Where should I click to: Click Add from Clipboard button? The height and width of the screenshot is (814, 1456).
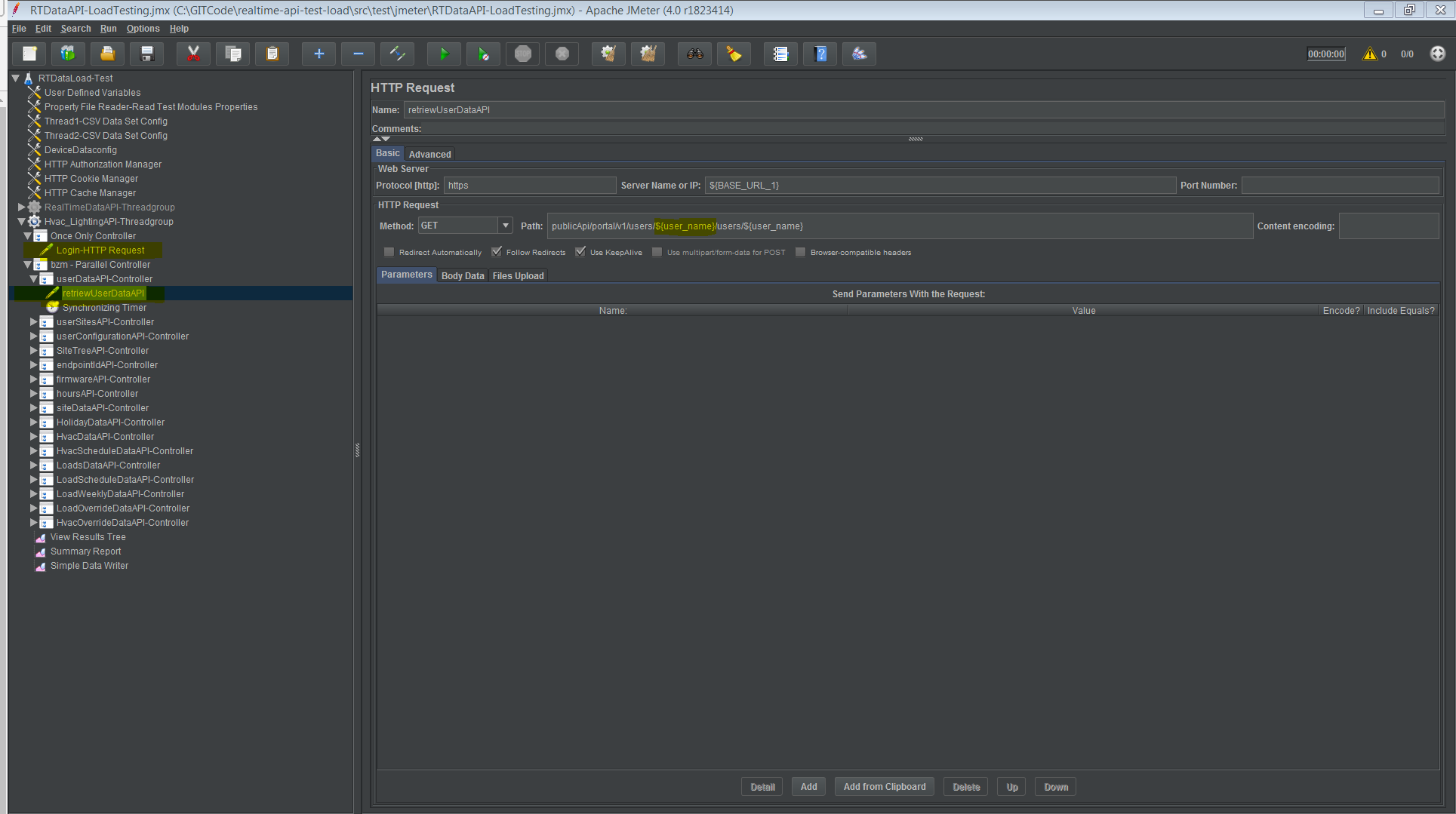pyautogui.click(x=885, y=787)
